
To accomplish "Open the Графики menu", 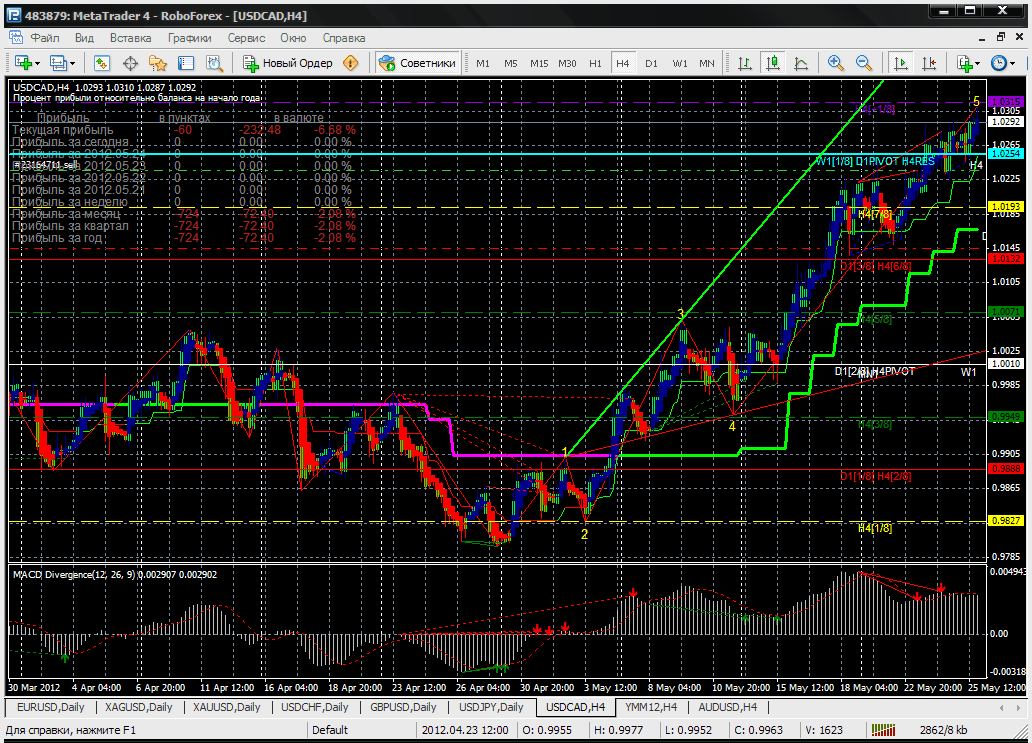I will pos(190,38).
